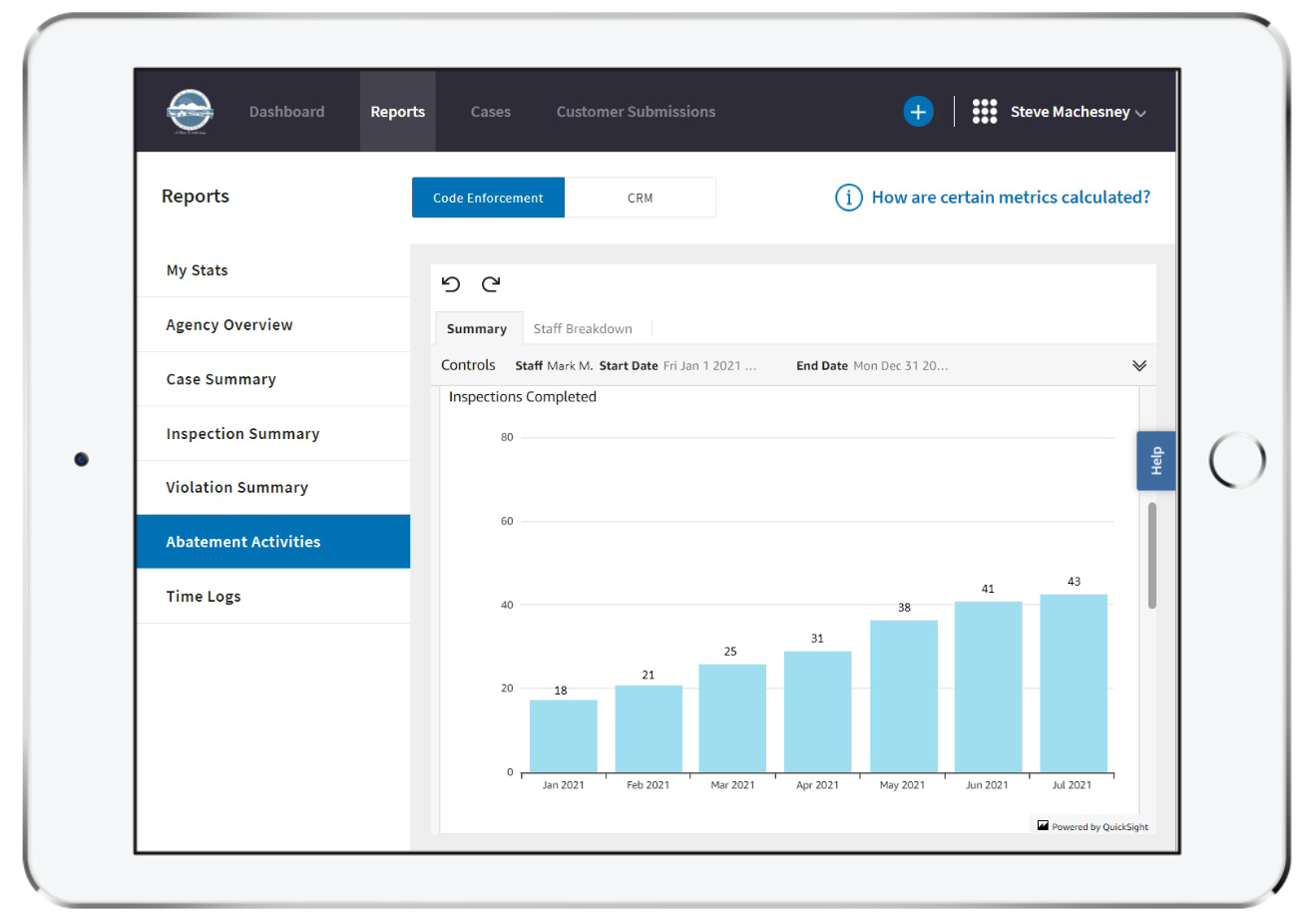Navigate to the Cases section
Viewport: 1316px width, 920px height.
[x=490, y=111]
